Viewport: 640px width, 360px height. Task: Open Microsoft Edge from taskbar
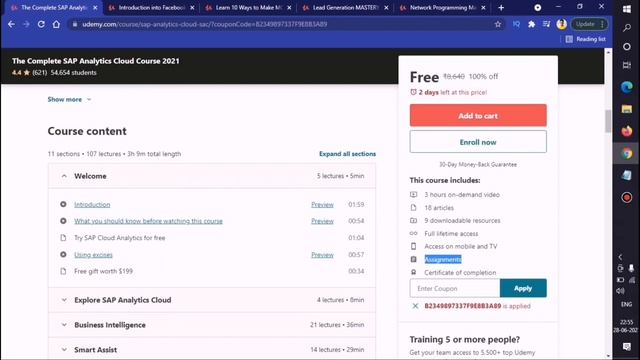(627, 87)
